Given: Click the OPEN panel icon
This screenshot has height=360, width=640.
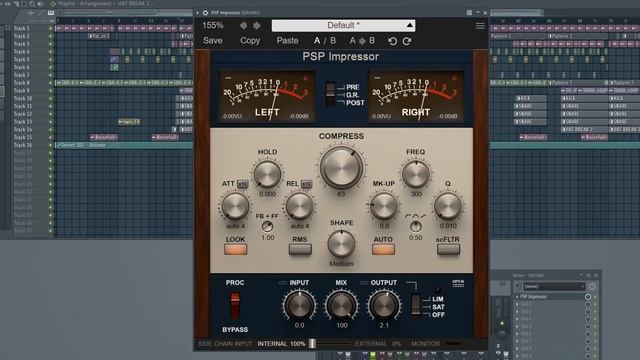Looking at the screenshot, I should pos(458,282).
